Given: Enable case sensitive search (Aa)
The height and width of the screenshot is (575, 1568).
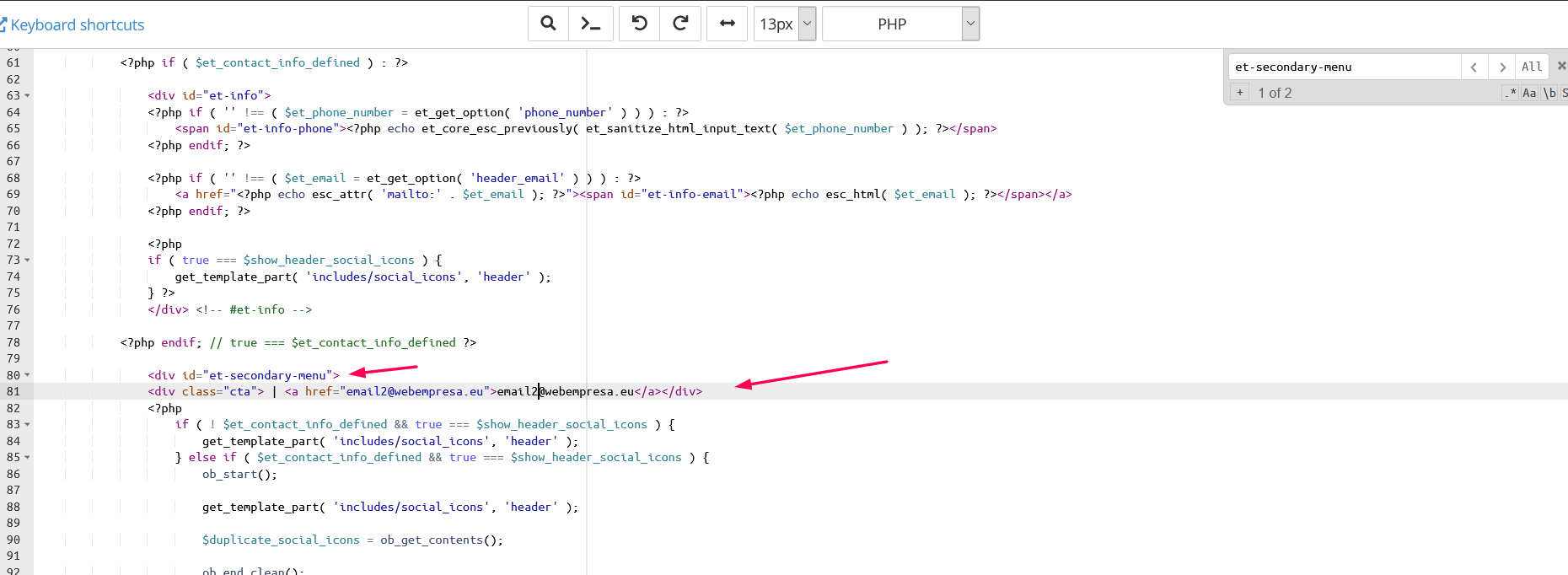Looking at the screenshot, I should [x=1529, y=93].
